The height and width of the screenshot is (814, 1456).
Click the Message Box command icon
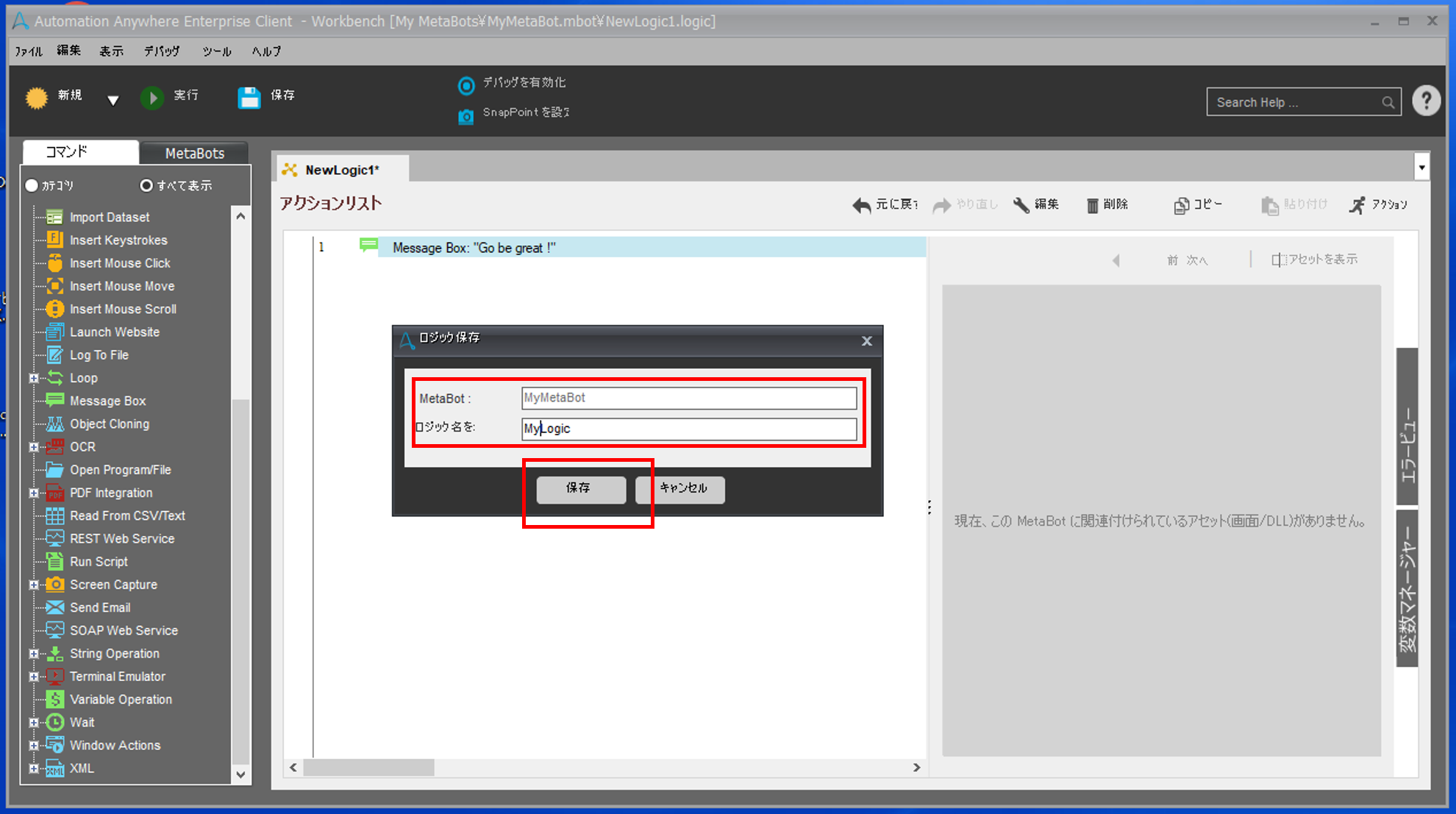pyautogui.click(x=54, y=400)
